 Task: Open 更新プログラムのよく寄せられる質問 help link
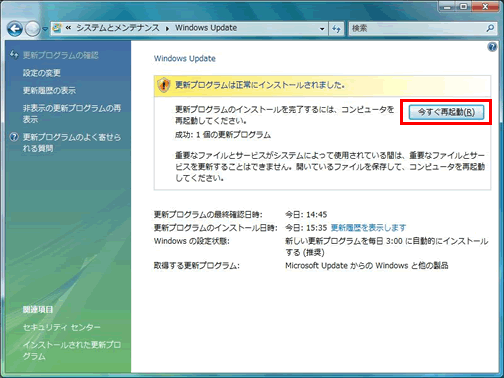click(x=72, y=143)
